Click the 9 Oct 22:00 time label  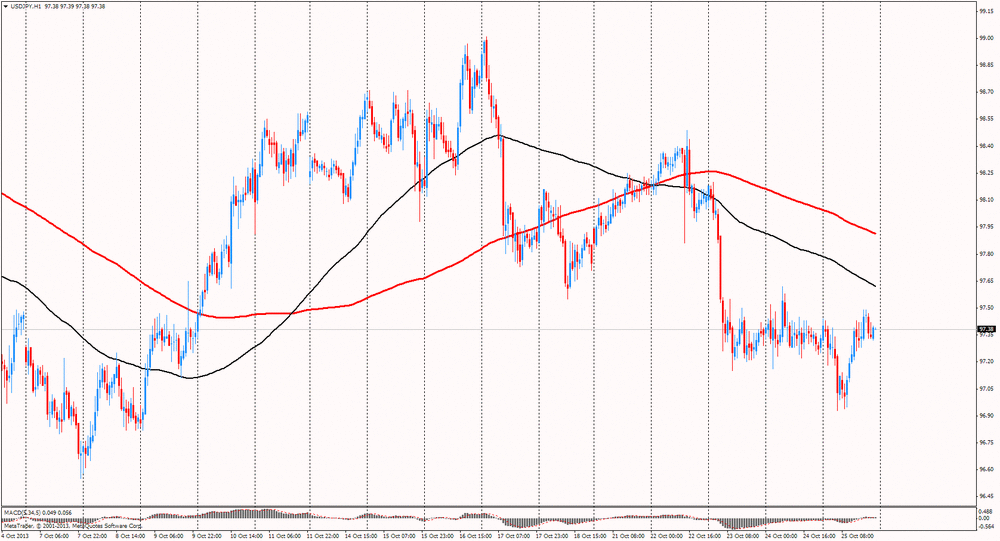pyautogui.click(x=207, y=537)
